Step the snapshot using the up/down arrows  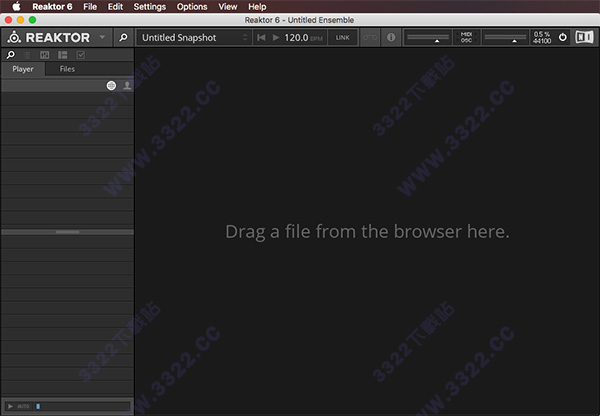click(245, 38)
